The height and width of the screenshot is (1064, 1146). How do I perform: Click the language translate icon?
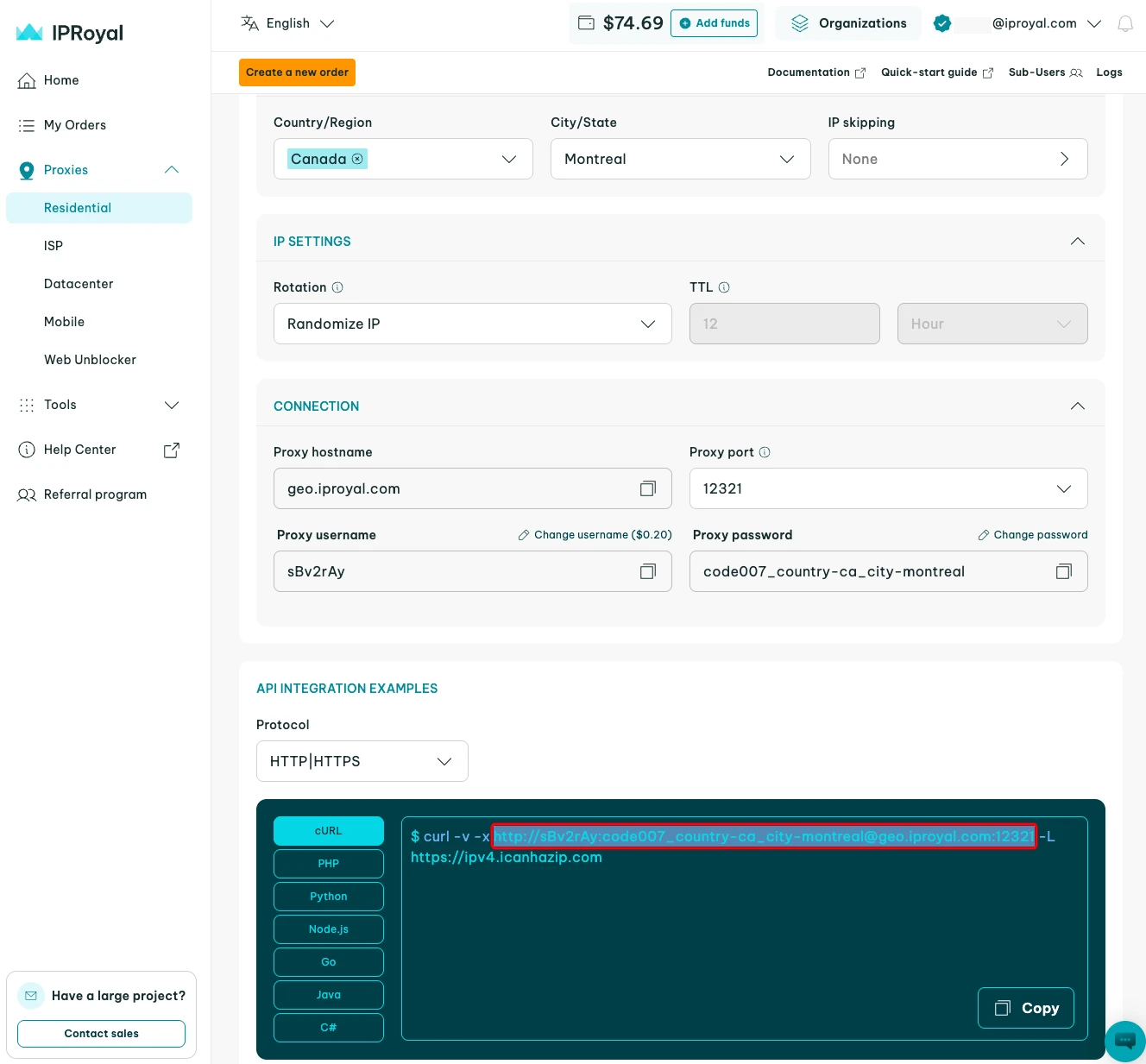coord(250,23)
